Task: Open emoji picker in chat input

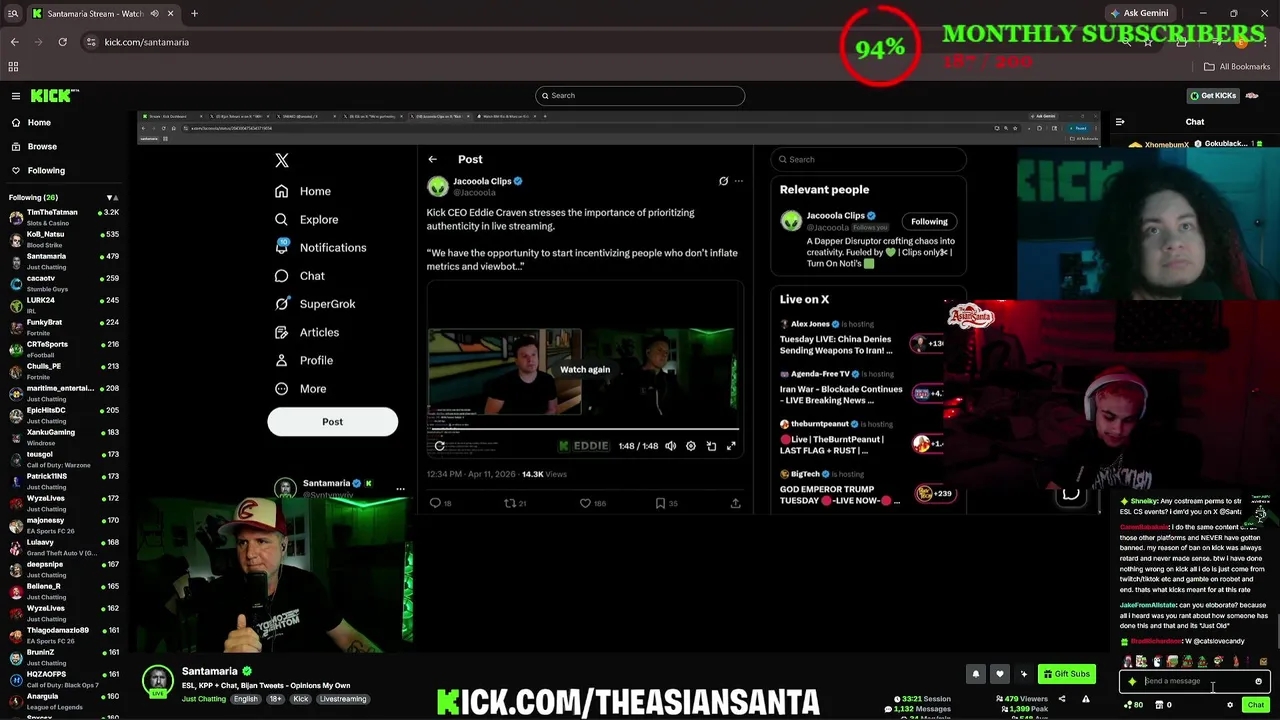Action: coord(1258,681)
